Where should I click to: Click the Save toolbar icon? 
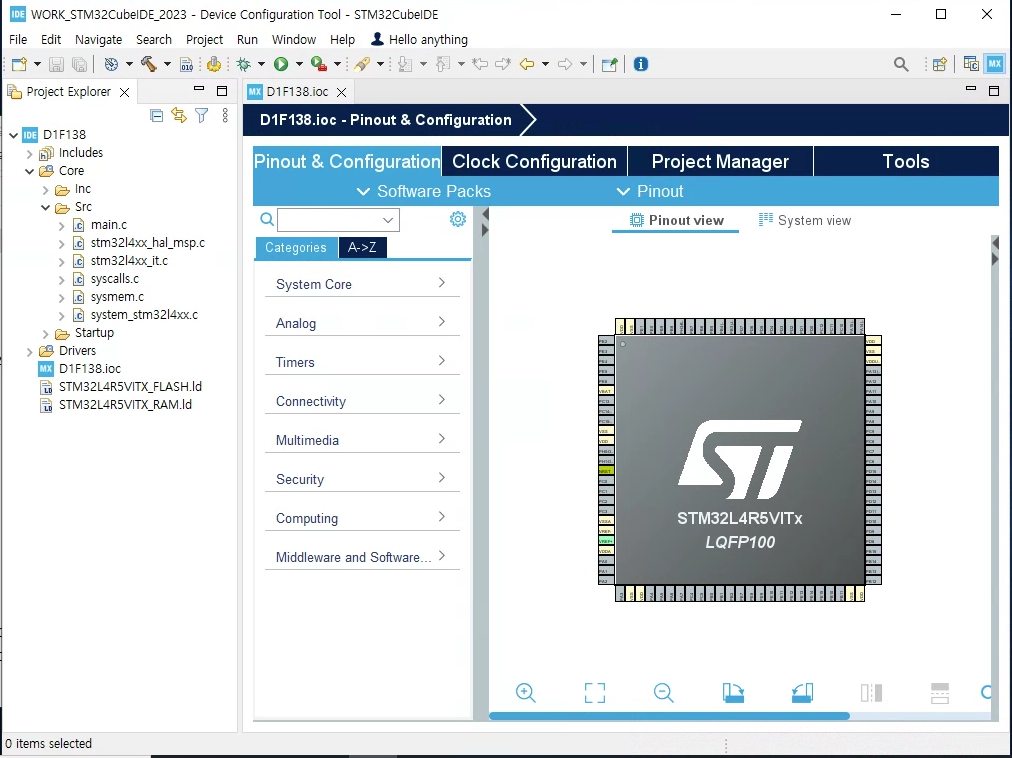(56, 64)
